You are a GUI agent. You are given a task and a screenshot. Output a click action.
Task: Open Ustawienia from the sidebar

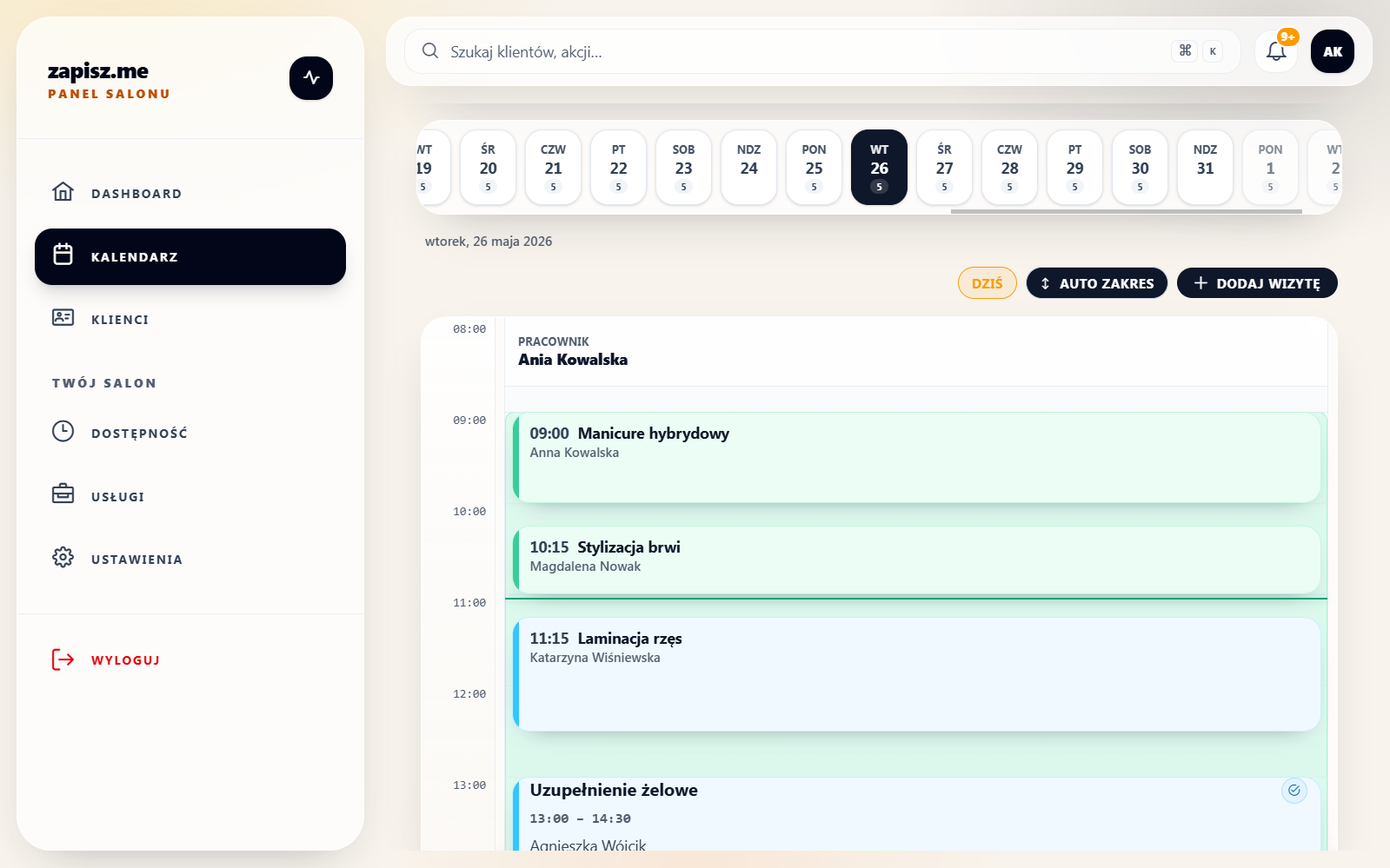(x=190, y=559)
